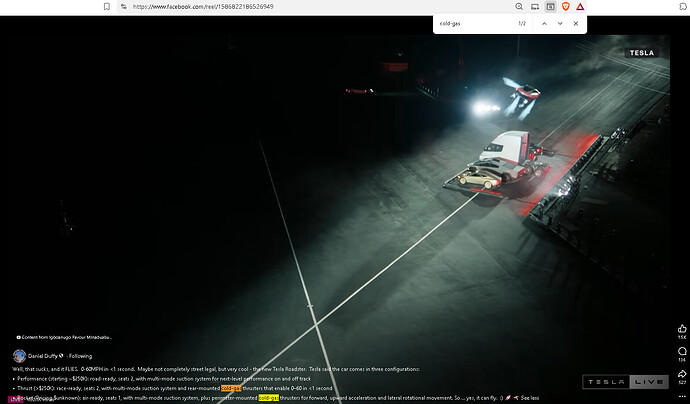Image resolution: width=690 pixels, height=404 pixels.
Task: Toggle picture-in-picture icon in address bar
Action: (x=550, y=7)
